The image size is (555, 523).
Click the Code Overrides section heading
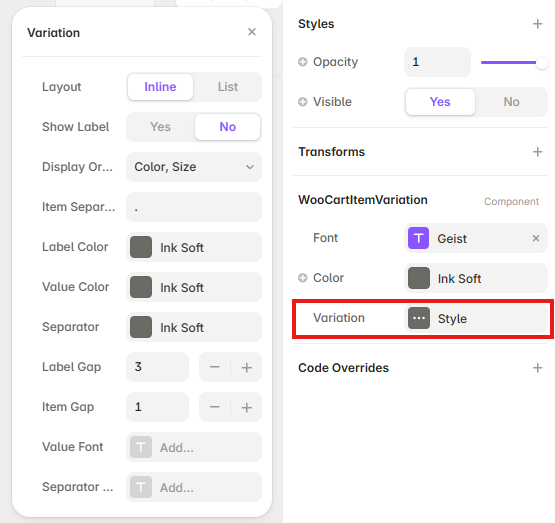click(343, 368)
